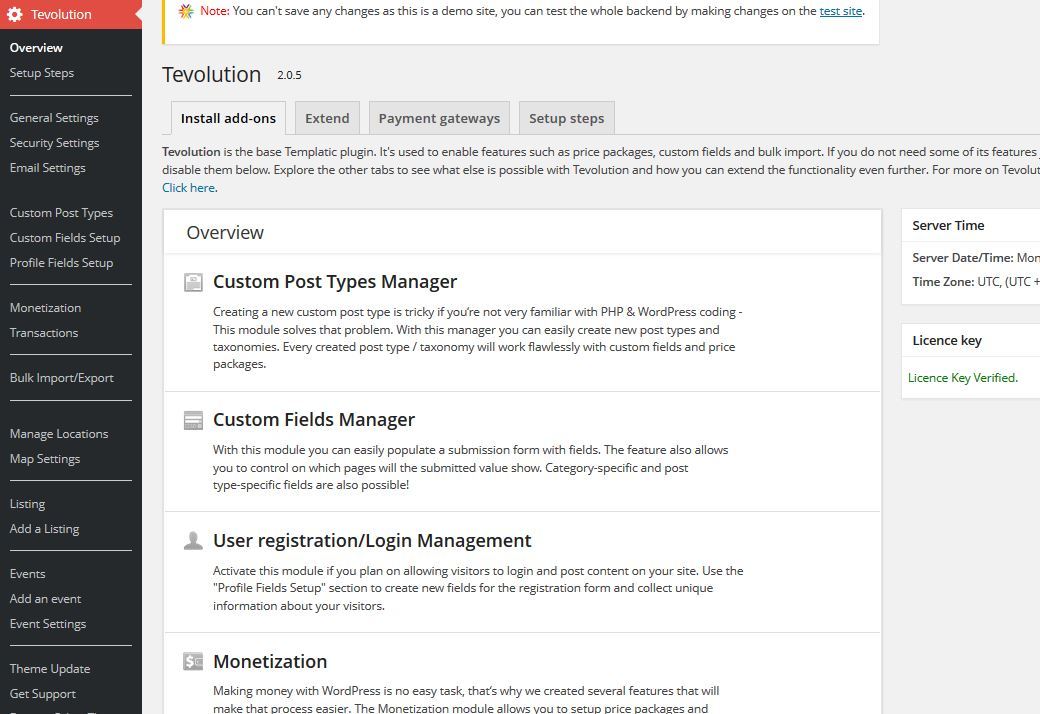Go to Theme Update
Image resolution: width=1040 pixels, height=714 pixels.
(x=50, y=669)
